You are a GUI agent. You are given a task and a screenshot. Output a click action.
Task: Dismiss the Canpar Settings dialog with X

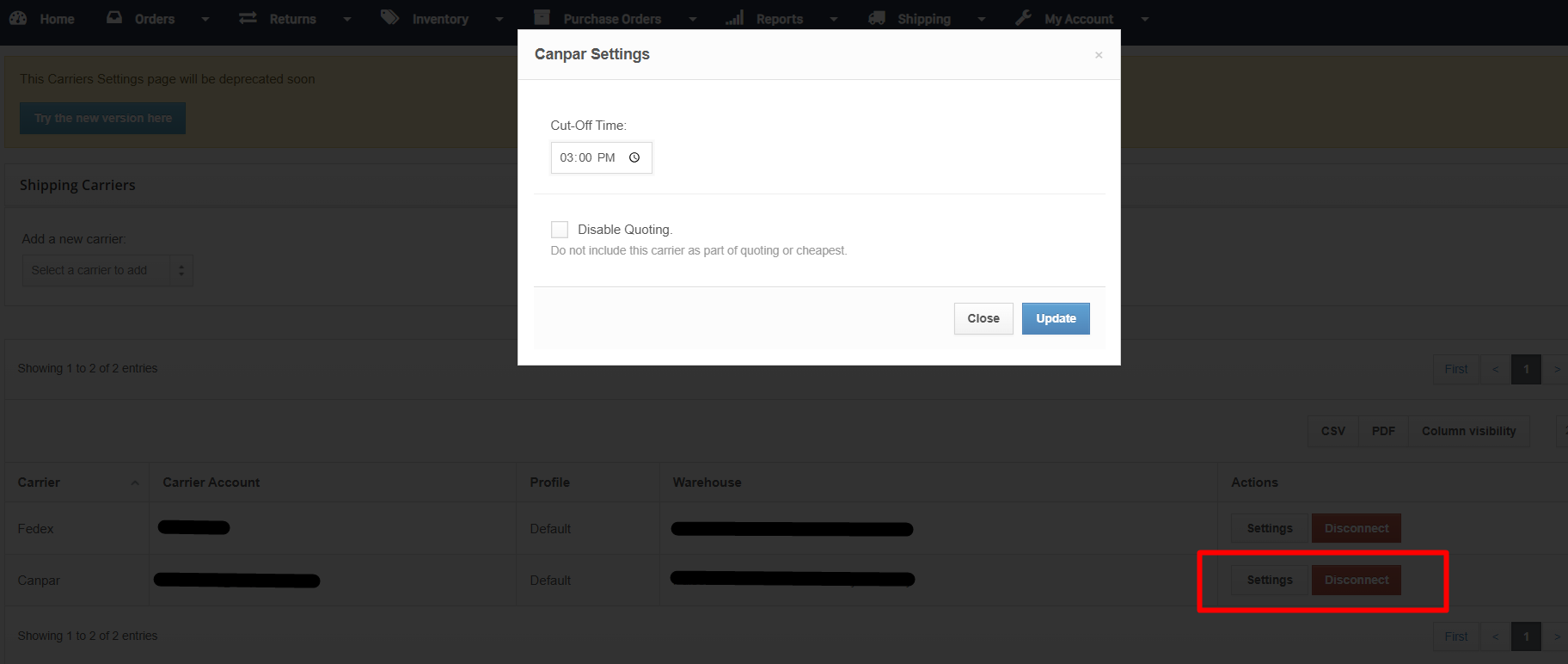pyautogui.click(x=1099, y=55)
